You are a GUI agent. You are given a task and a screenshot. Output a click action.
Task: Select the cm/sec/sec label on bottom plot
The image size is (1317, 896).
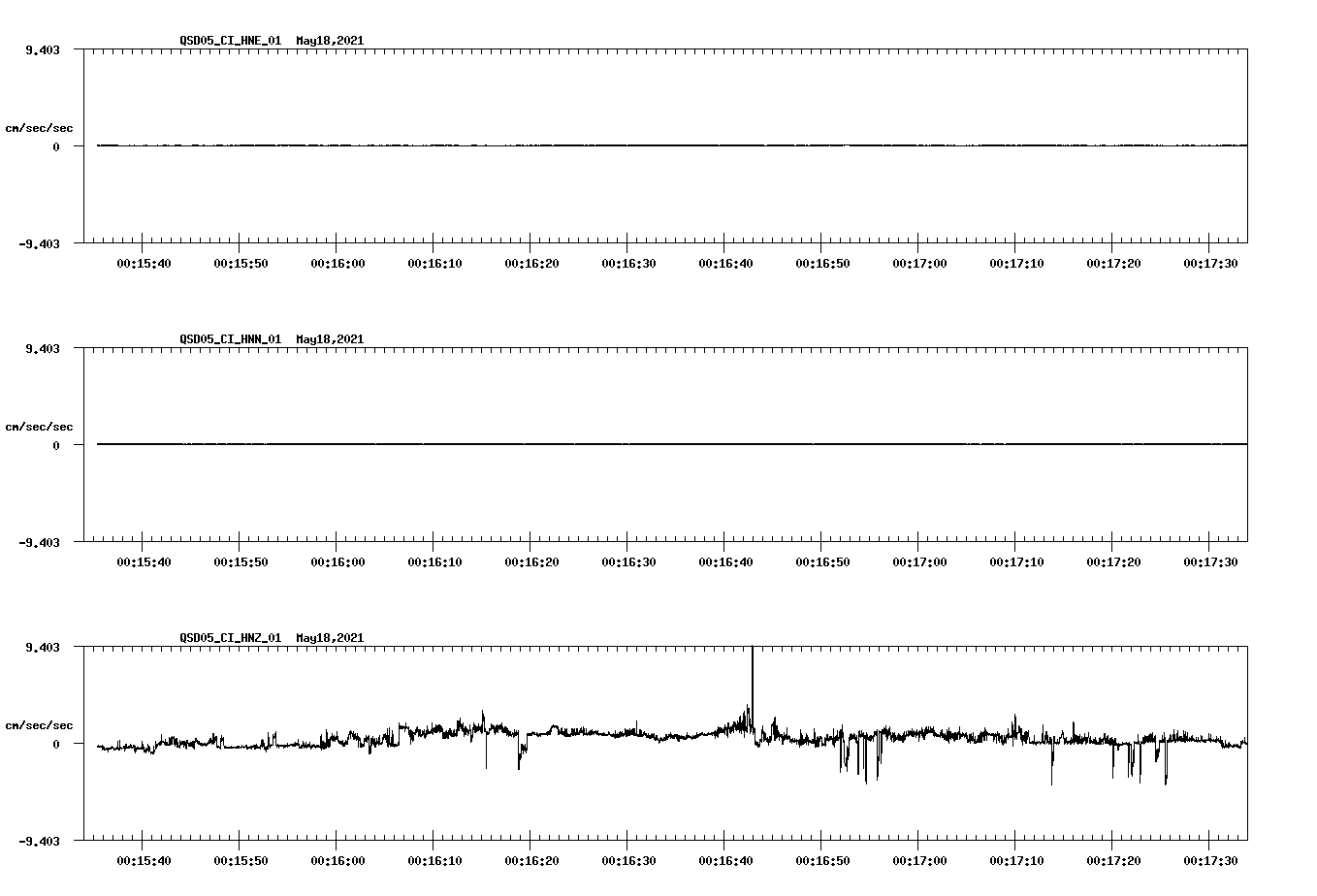(x=40, y=724)
